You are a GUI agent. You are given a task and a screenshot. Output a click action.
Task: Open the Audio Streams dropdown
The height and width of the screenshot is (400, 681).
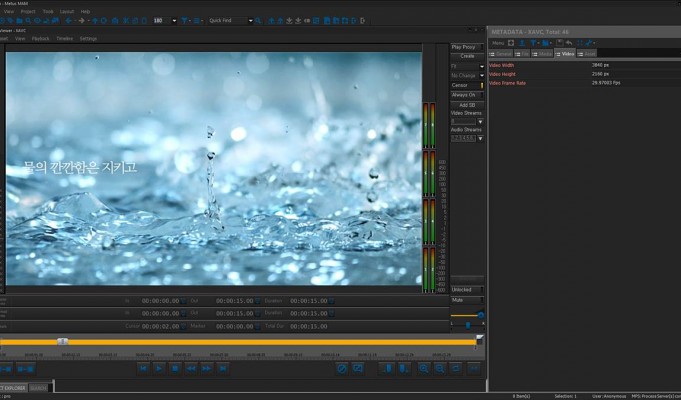(x=480, y=139)
